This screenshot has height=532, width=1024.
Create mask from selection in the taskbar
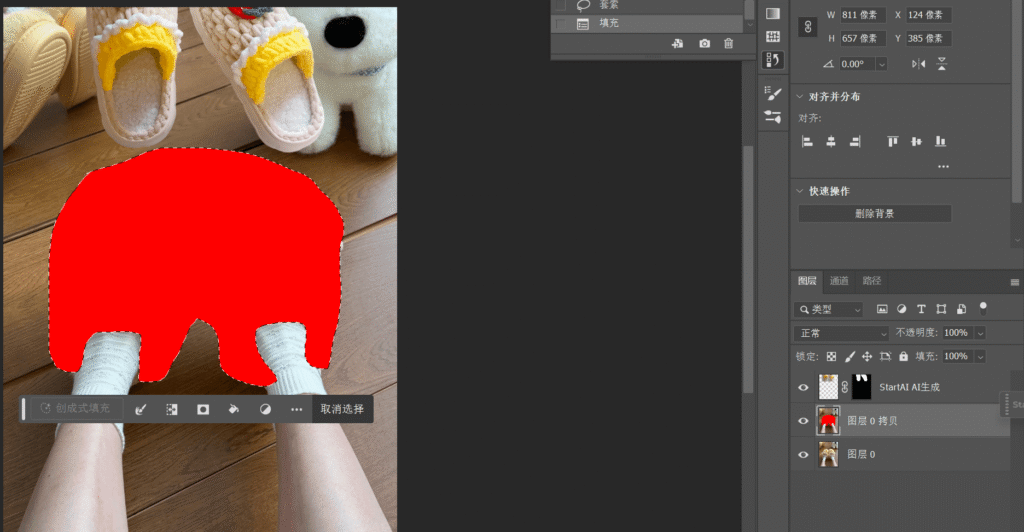(x=203, y=409)
